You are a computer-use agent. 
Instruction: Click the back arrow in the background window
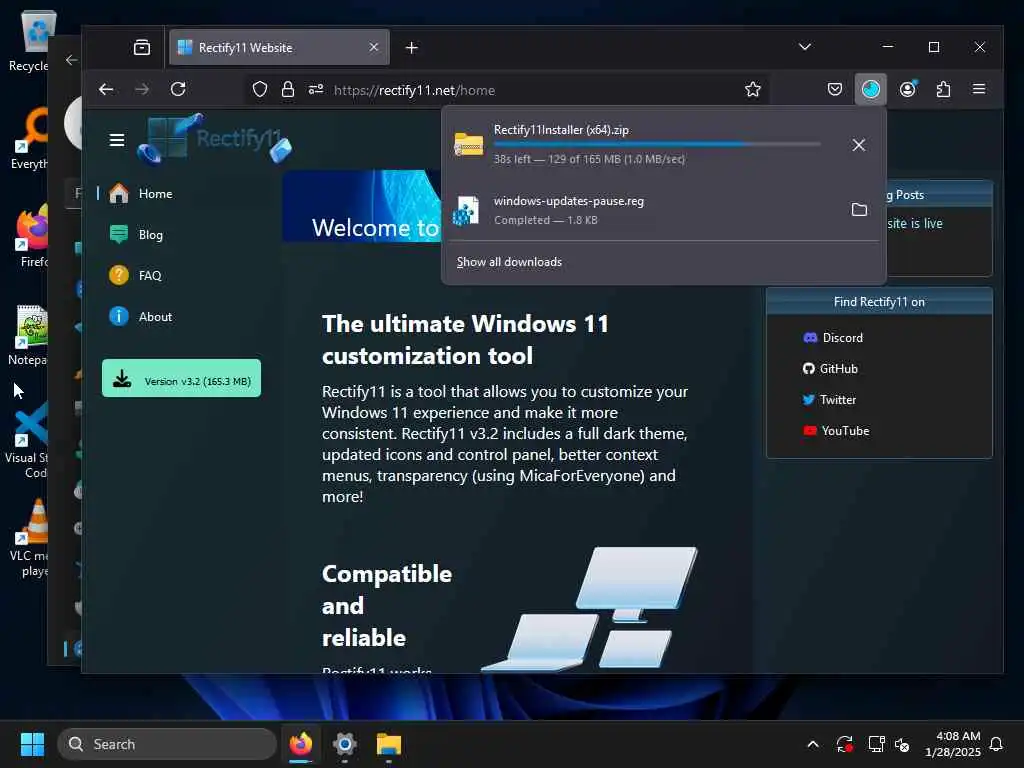[71, 60]
